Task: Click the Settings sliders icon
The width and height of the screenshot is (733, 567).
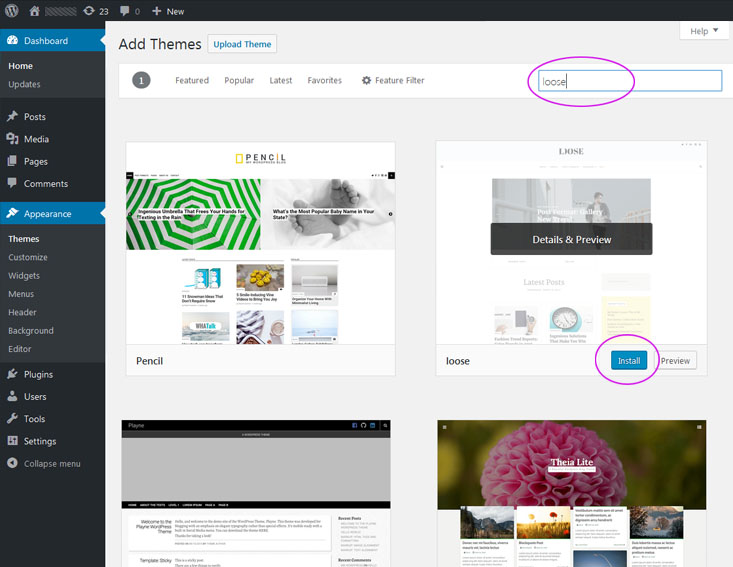Action: [13, 441]
